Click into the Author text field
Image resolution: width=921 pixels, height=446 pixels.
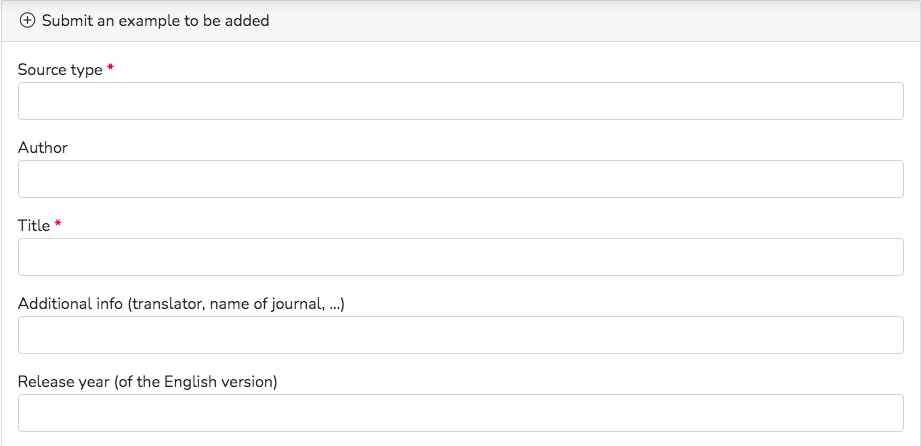(460, 179)
